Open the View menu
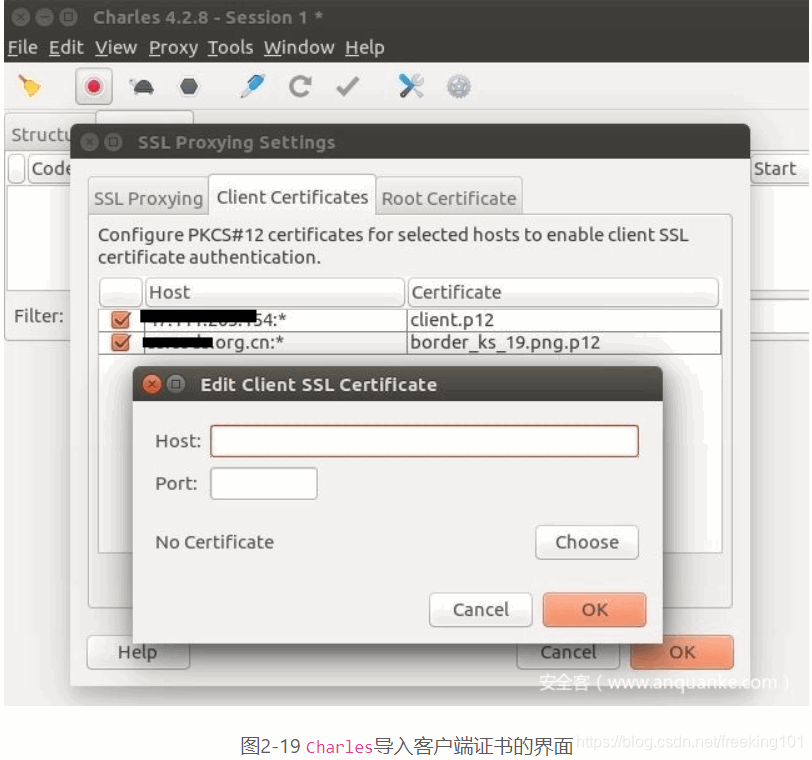 [116, 48]
